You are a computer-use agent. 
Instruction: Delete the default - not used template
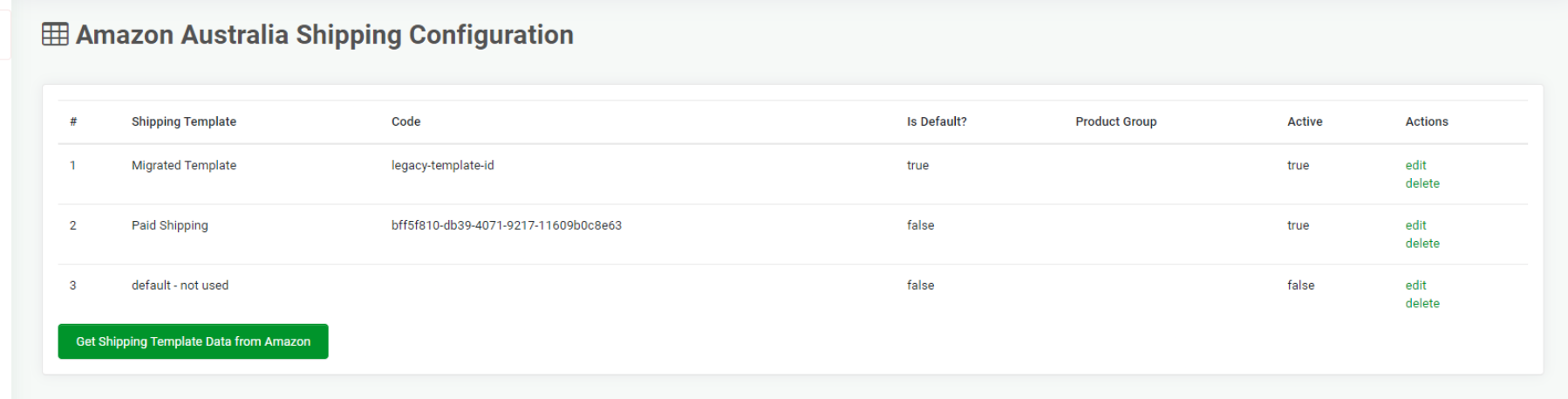(1422, 304)
